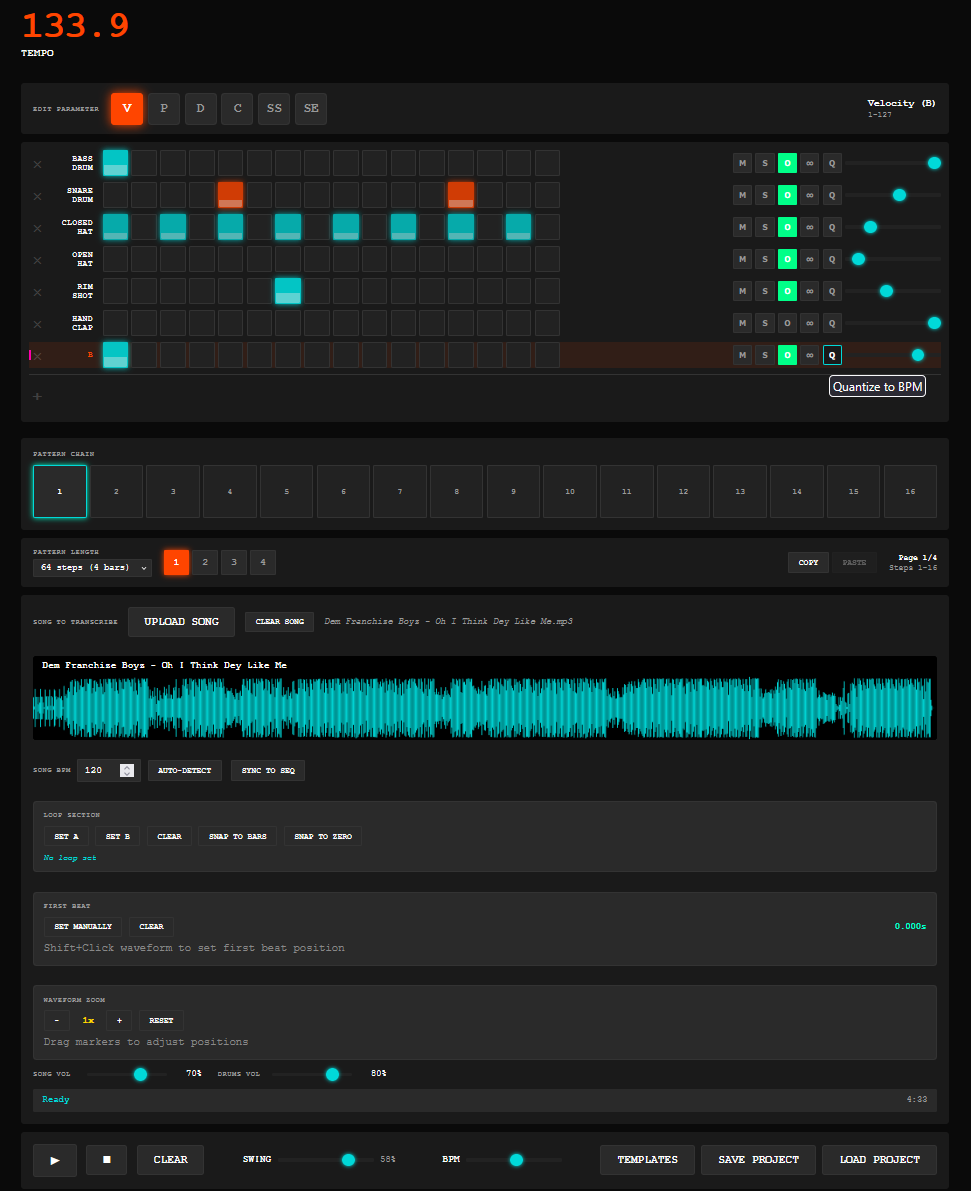Start playback with the play button
The height and width of the screenshot is (1191, 971).
pos(55,1160)
